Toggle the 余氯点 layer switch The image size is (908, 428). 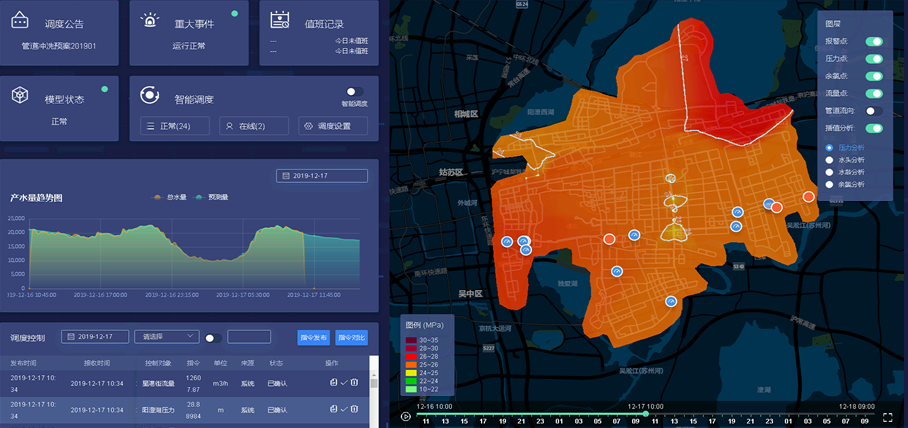[874, 76]
